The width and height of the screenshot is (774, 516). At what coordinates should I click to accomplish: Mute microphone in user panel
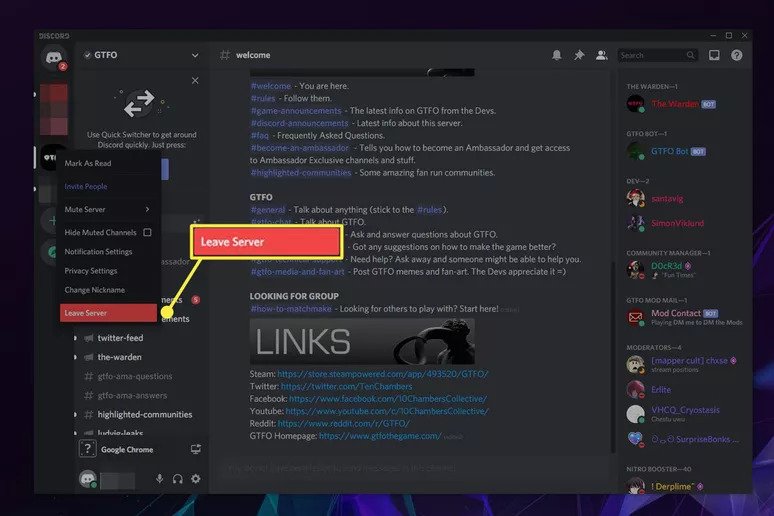click(x=159, y=478)
